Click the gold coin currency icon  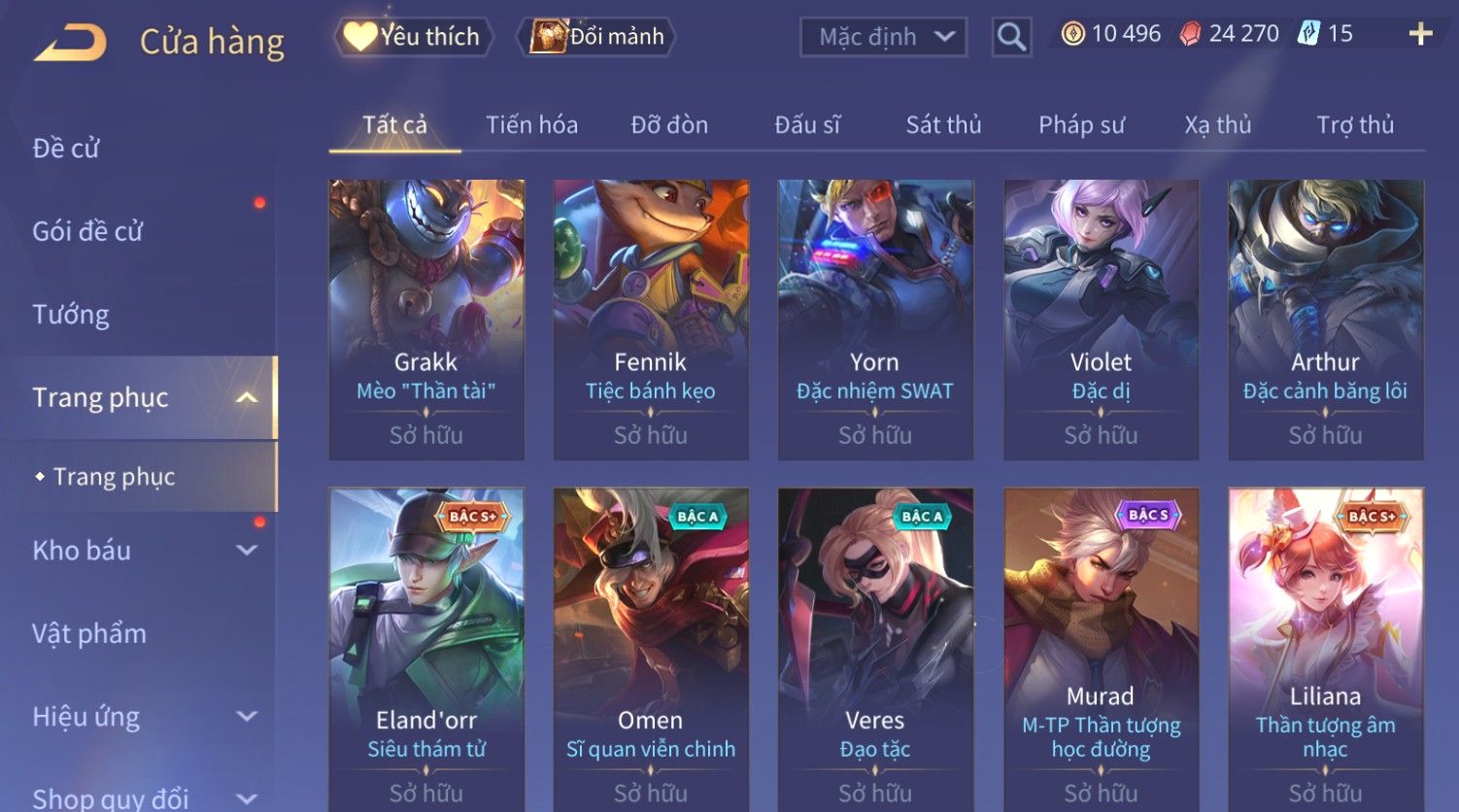(1072, 34)
